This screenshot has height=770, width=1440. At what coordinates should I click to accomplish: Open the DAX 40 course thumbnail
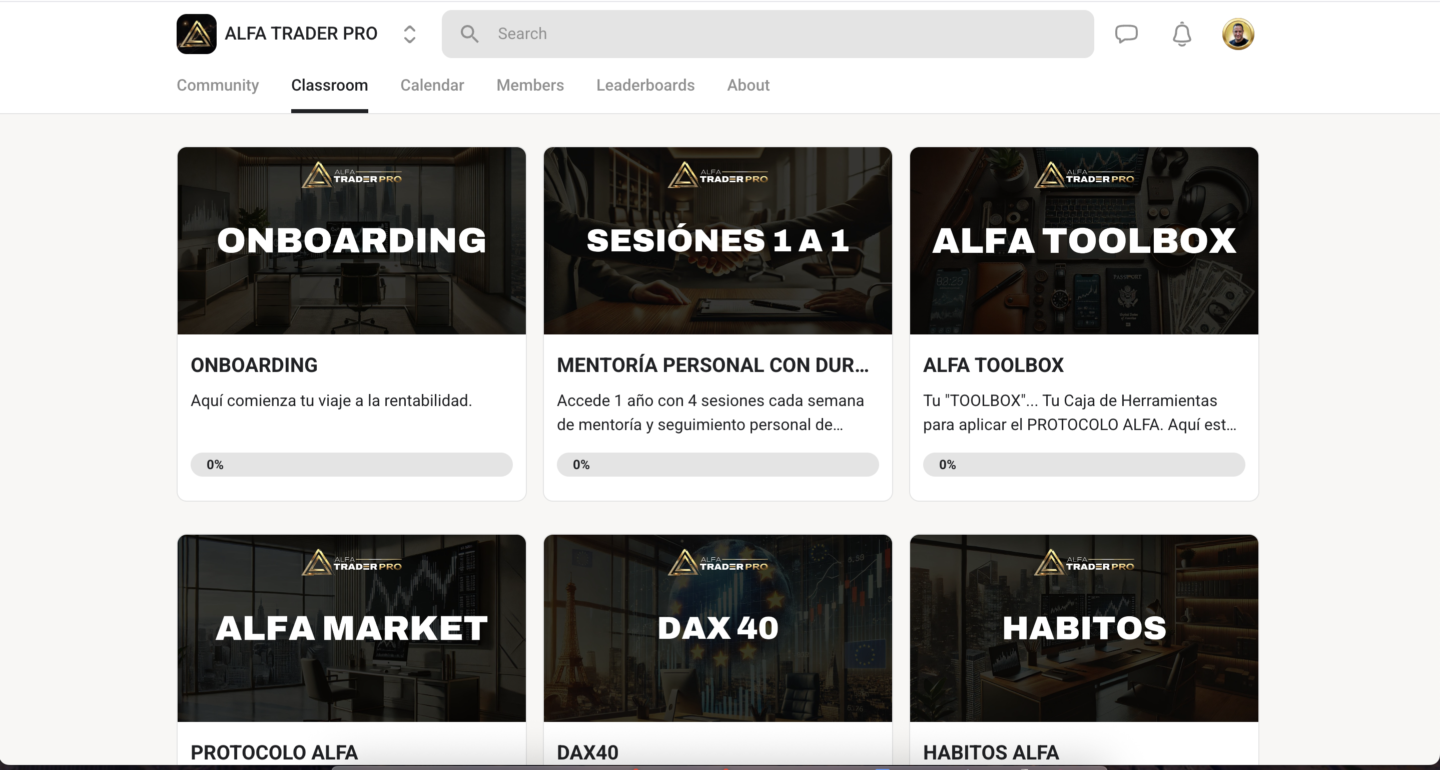tap(718, 628)
